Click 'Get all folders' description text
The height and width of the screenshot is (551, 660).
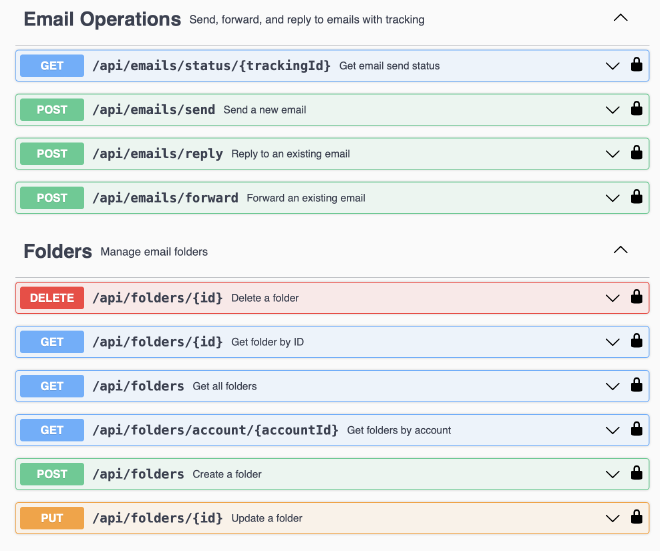click(x=224, y=386)
